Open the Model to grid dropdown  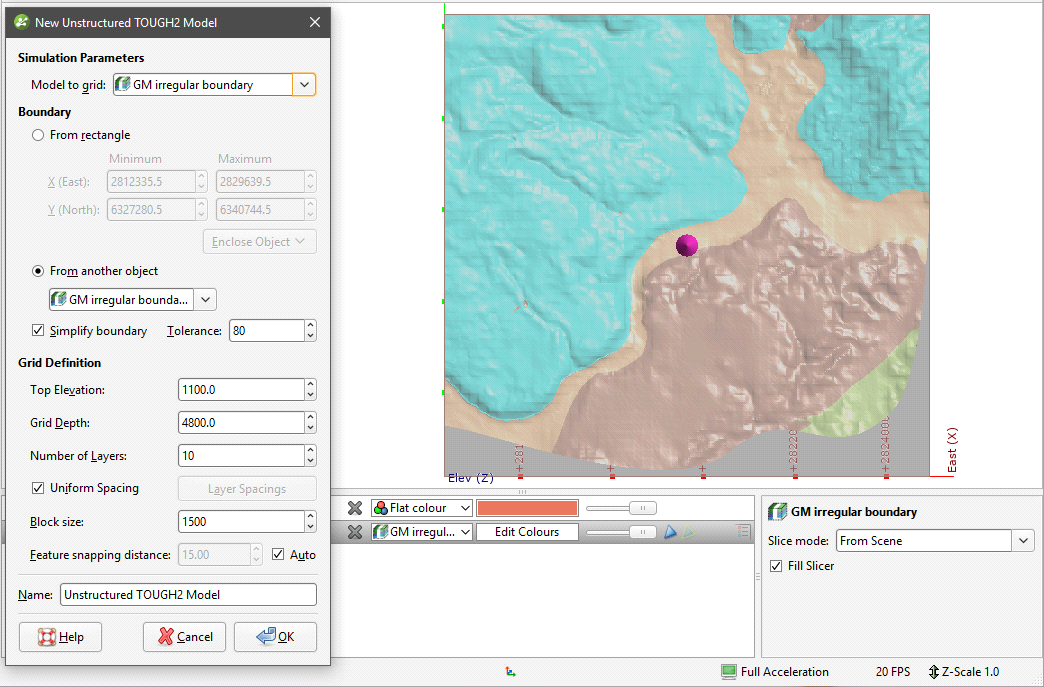click(304, 85)
